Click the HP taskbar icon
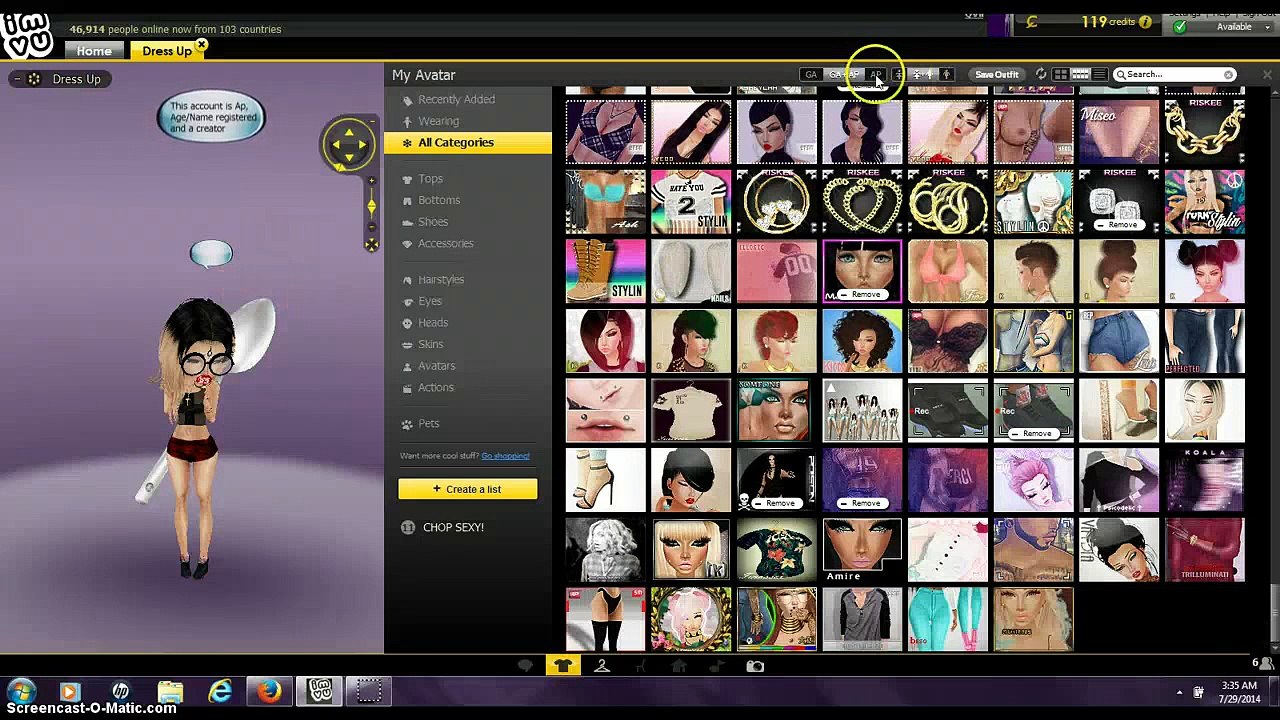This screenshot has height=720, width=1280. pos(120,691)
